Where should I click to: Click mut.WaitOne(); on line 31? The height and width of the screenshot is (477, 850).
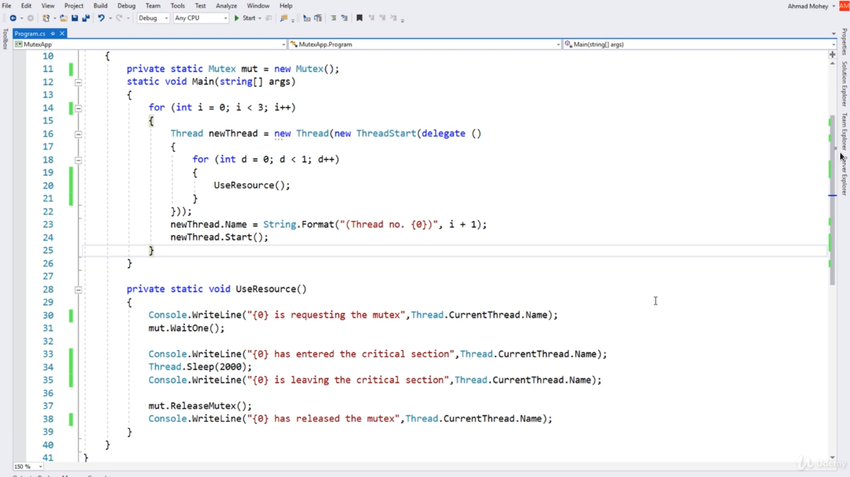pyautogui.click(x=186, y=328)
